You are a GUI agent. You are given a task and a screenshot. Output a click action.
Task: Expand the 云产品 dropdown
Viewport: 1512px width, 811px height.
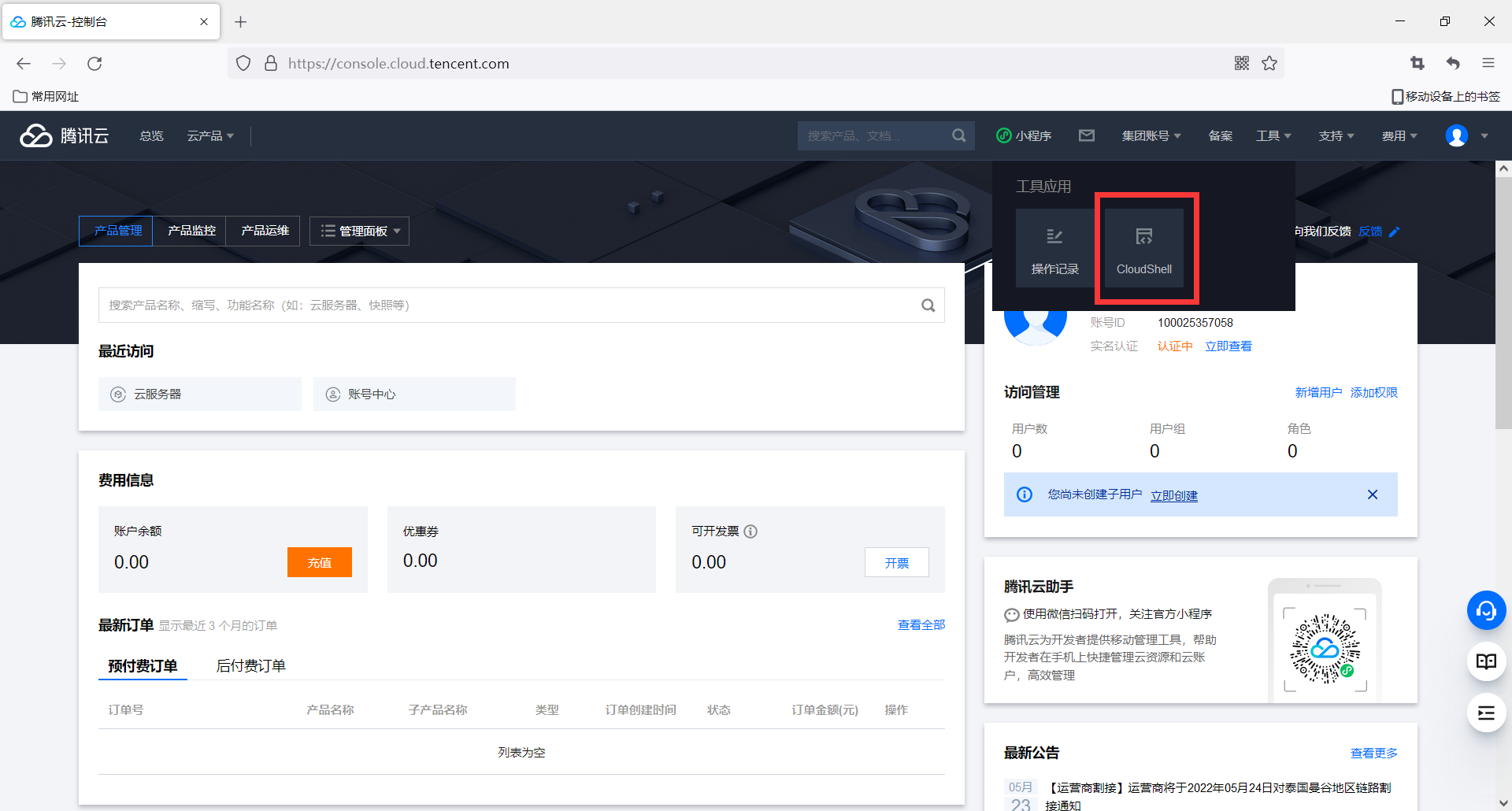point(210,136)
